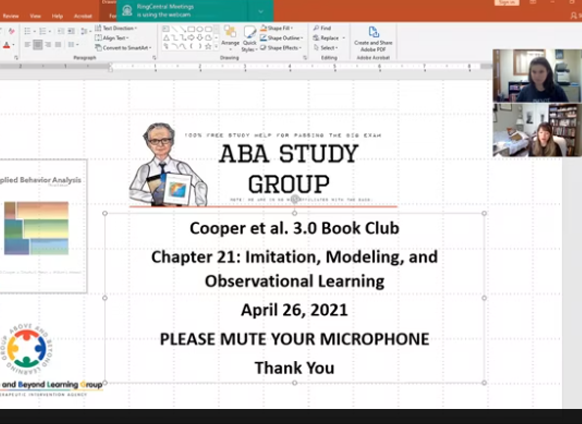Screen dimensions: 582x424
Task: Open the Font Color dropdown arrow
Action: coord(14,45)
